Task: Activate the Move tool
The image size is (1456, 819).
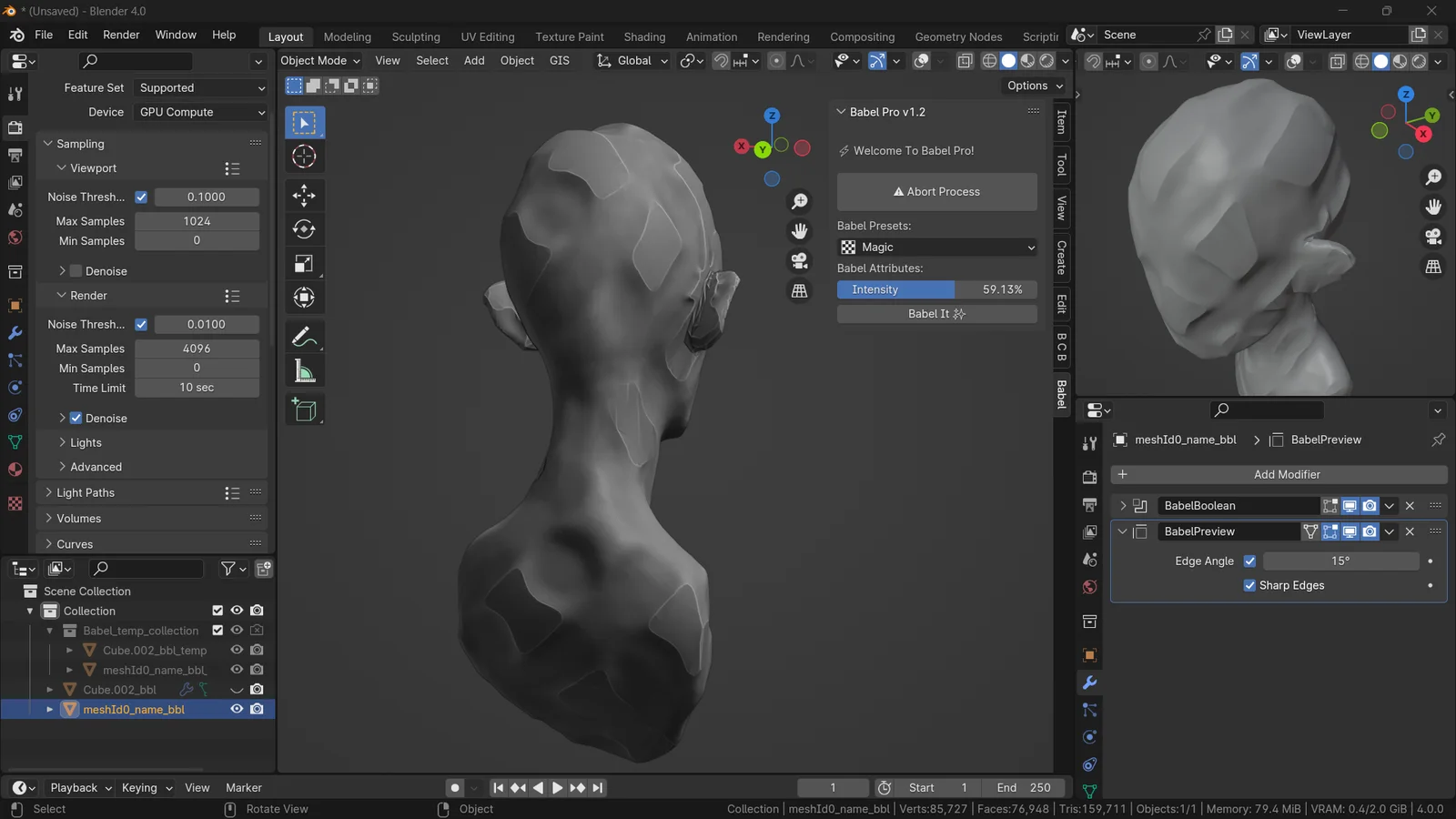Action: [304, 195]
